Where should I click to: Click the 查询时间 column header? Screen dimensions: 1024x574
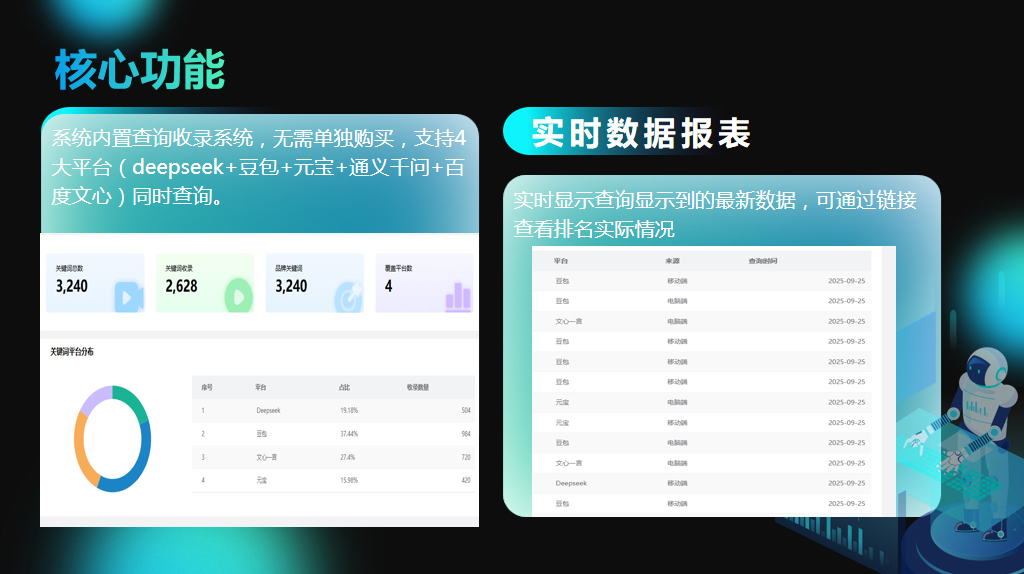[763, 261]
